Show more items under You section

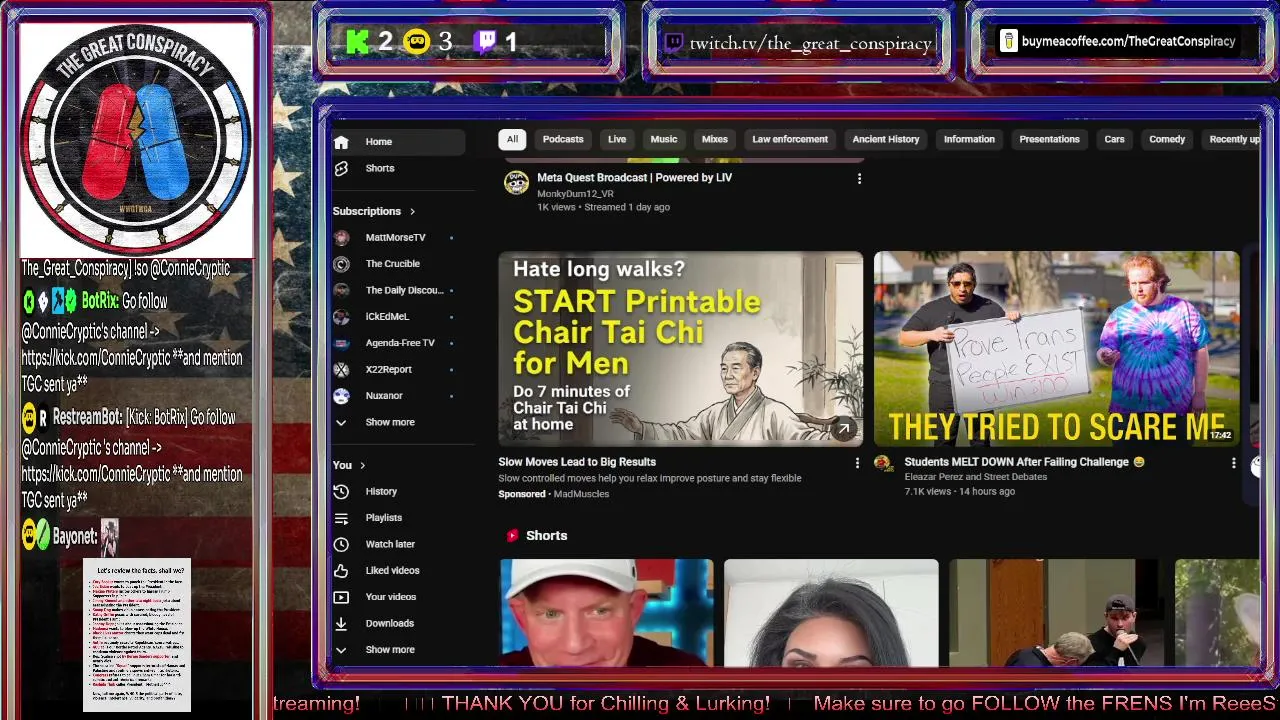[x=389, y=650]
